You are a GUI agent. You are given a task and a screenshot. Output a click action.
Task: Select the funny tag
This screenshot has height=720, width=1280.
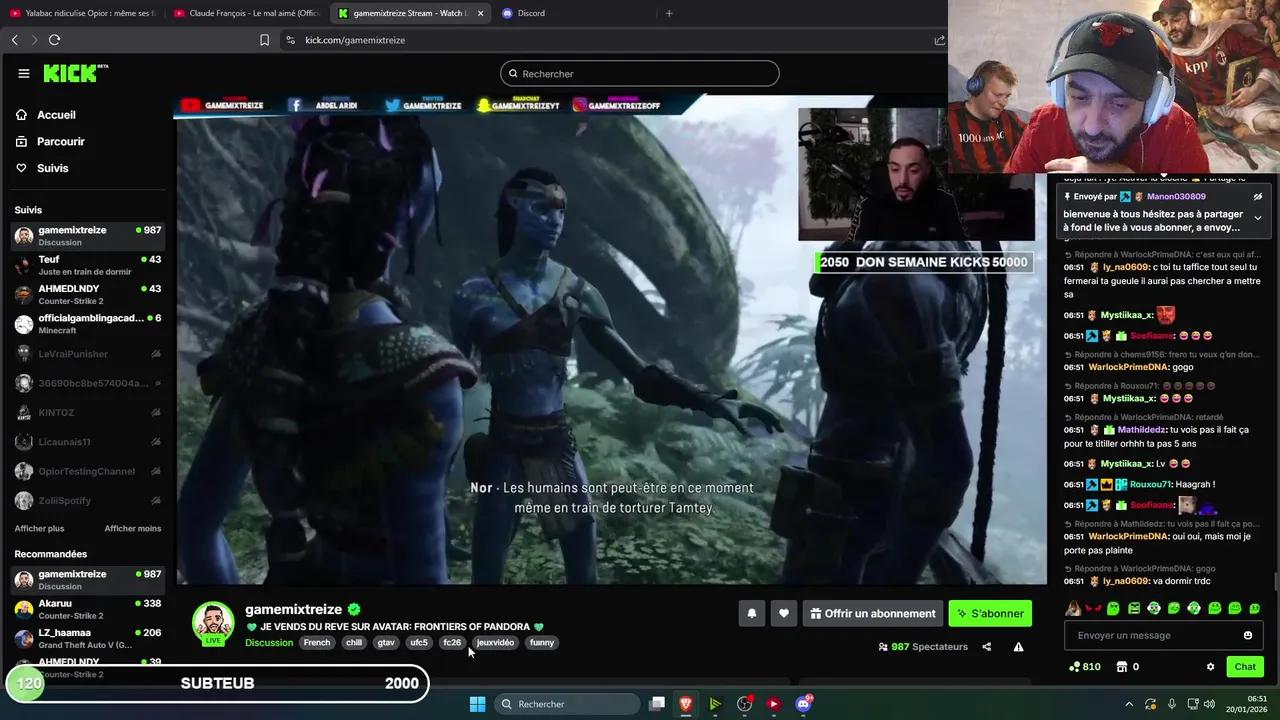542,642
